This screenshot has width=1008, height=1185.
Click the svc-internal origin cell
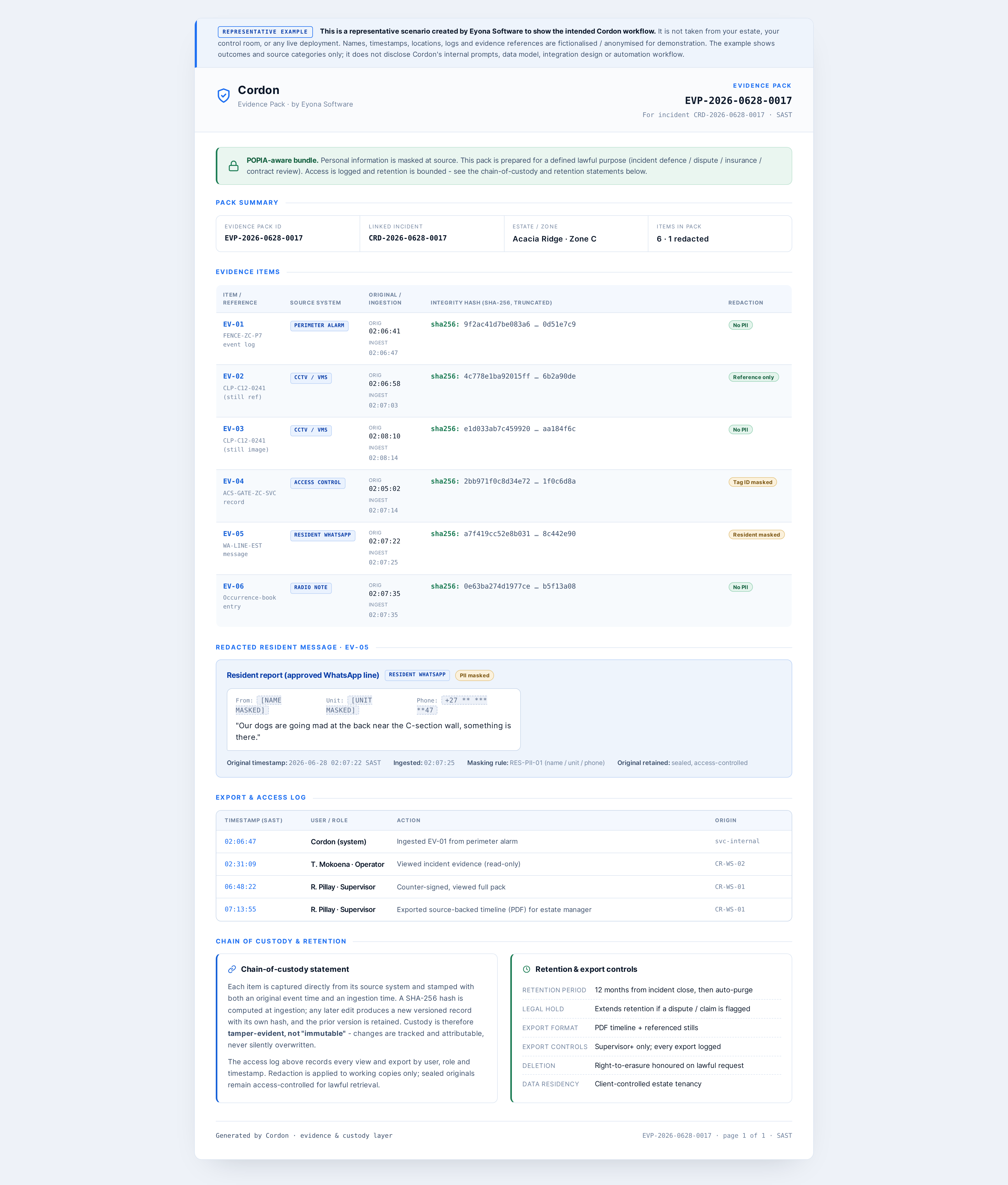[x=737, y=842]
